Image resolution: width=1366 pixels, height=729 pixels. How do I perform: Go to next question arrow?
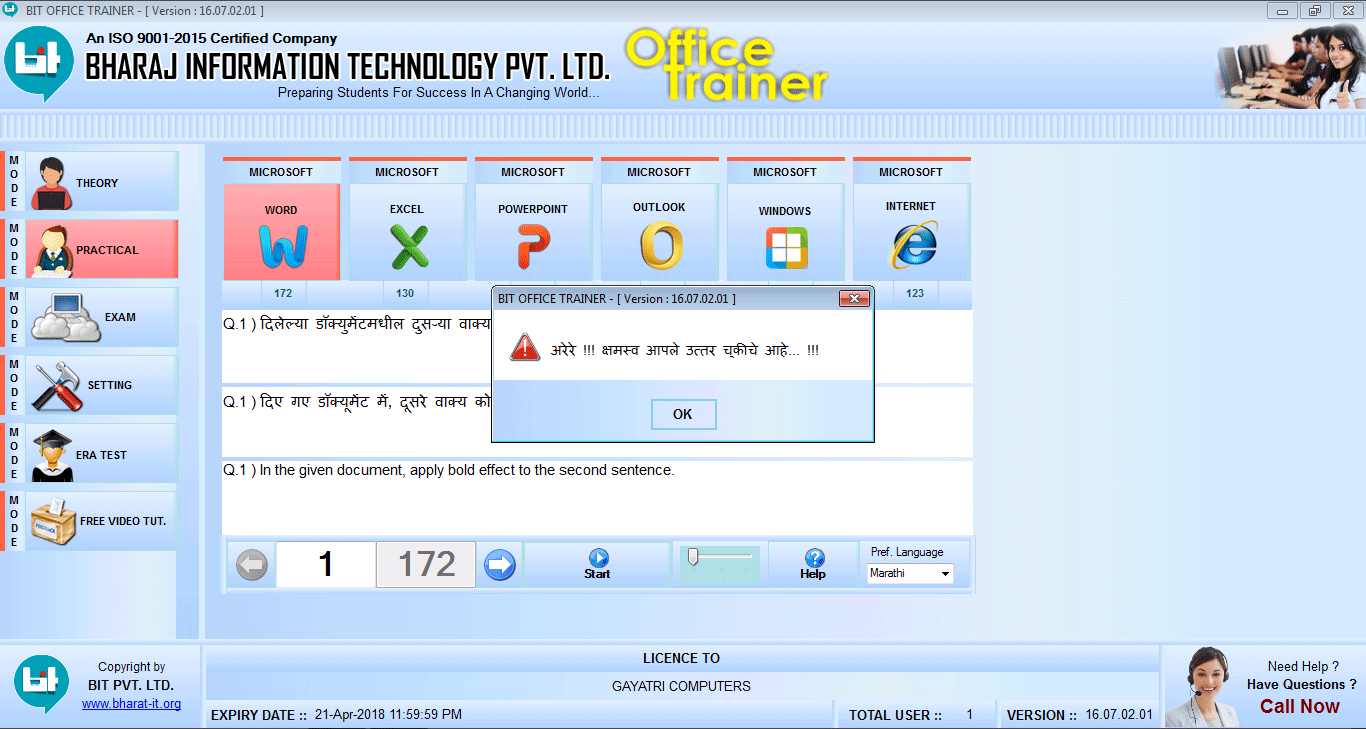(499, 565)
